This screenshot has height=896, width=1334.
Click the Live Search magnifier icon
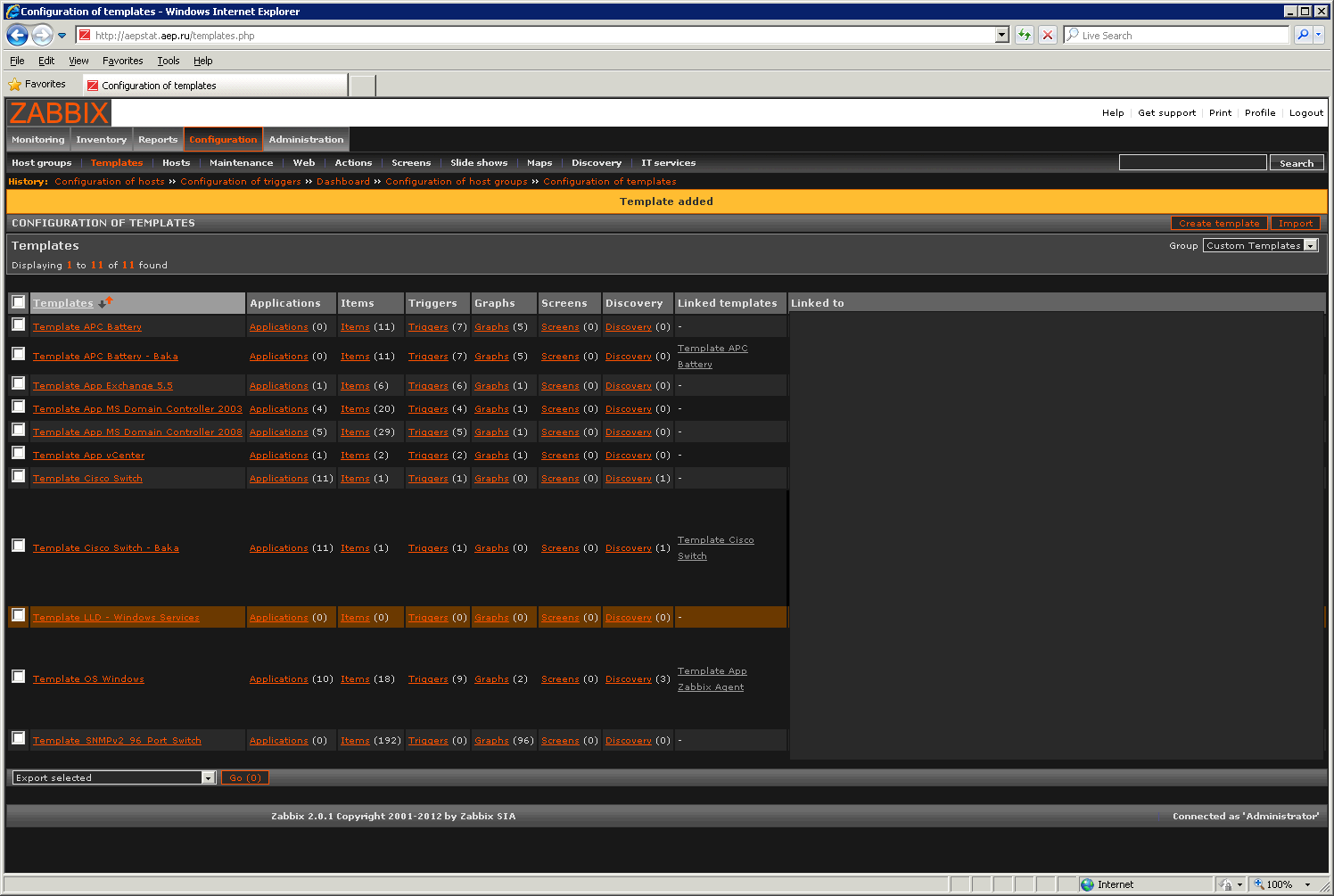[1303, 35]
